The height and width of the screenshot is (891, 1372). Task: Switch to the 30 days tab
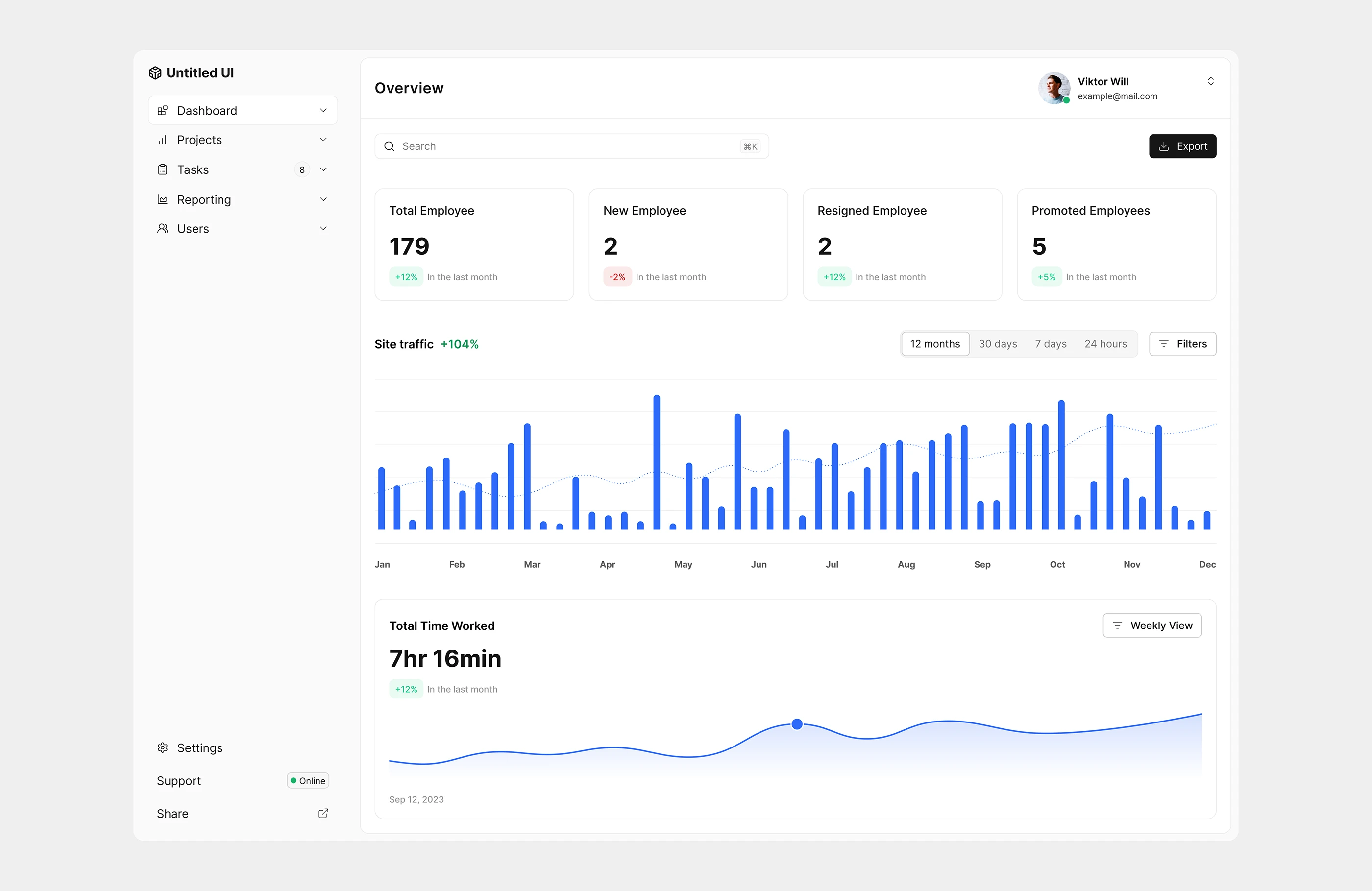pos(998,344)
